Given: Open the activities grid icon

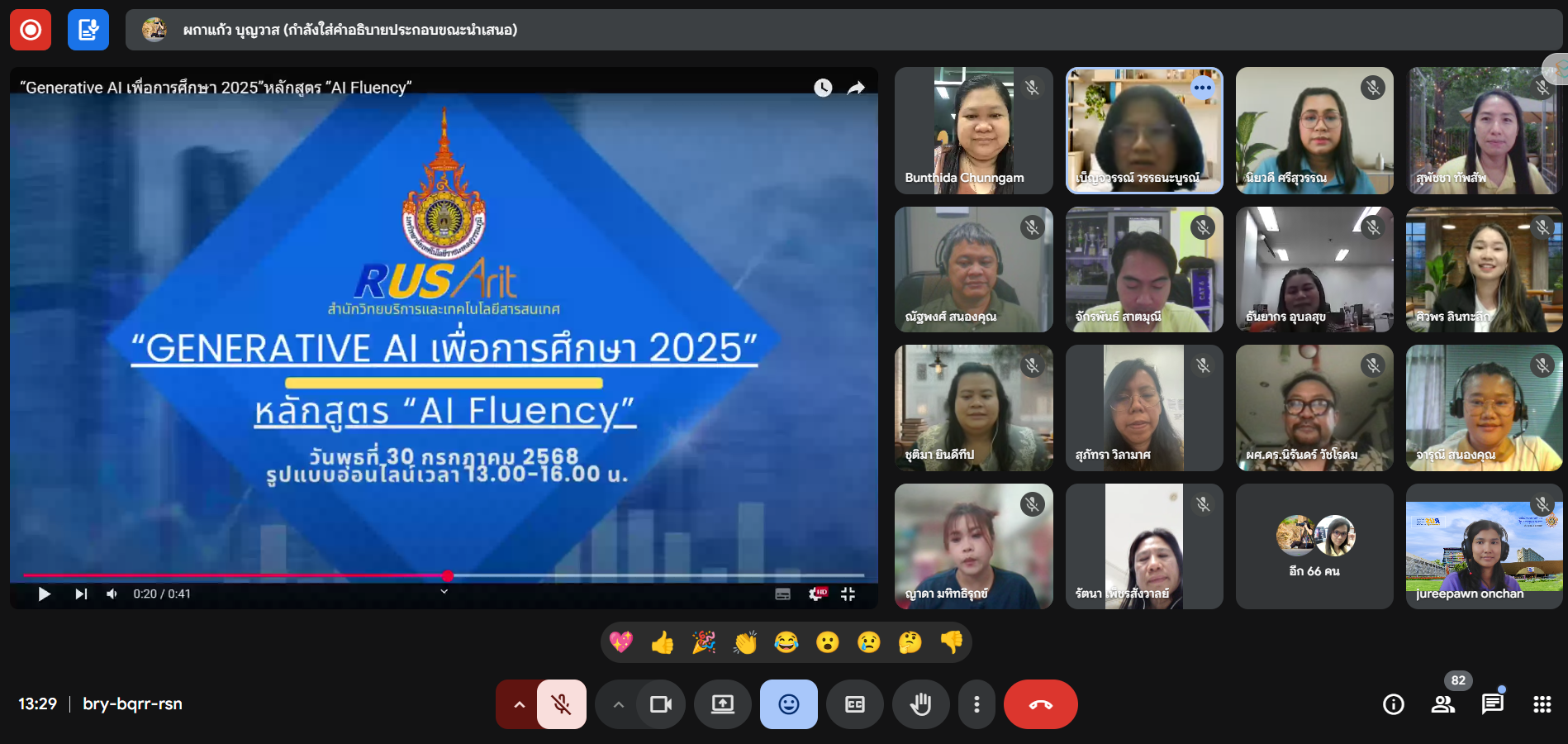Looking at the screenshot, I should point(1542,704).
